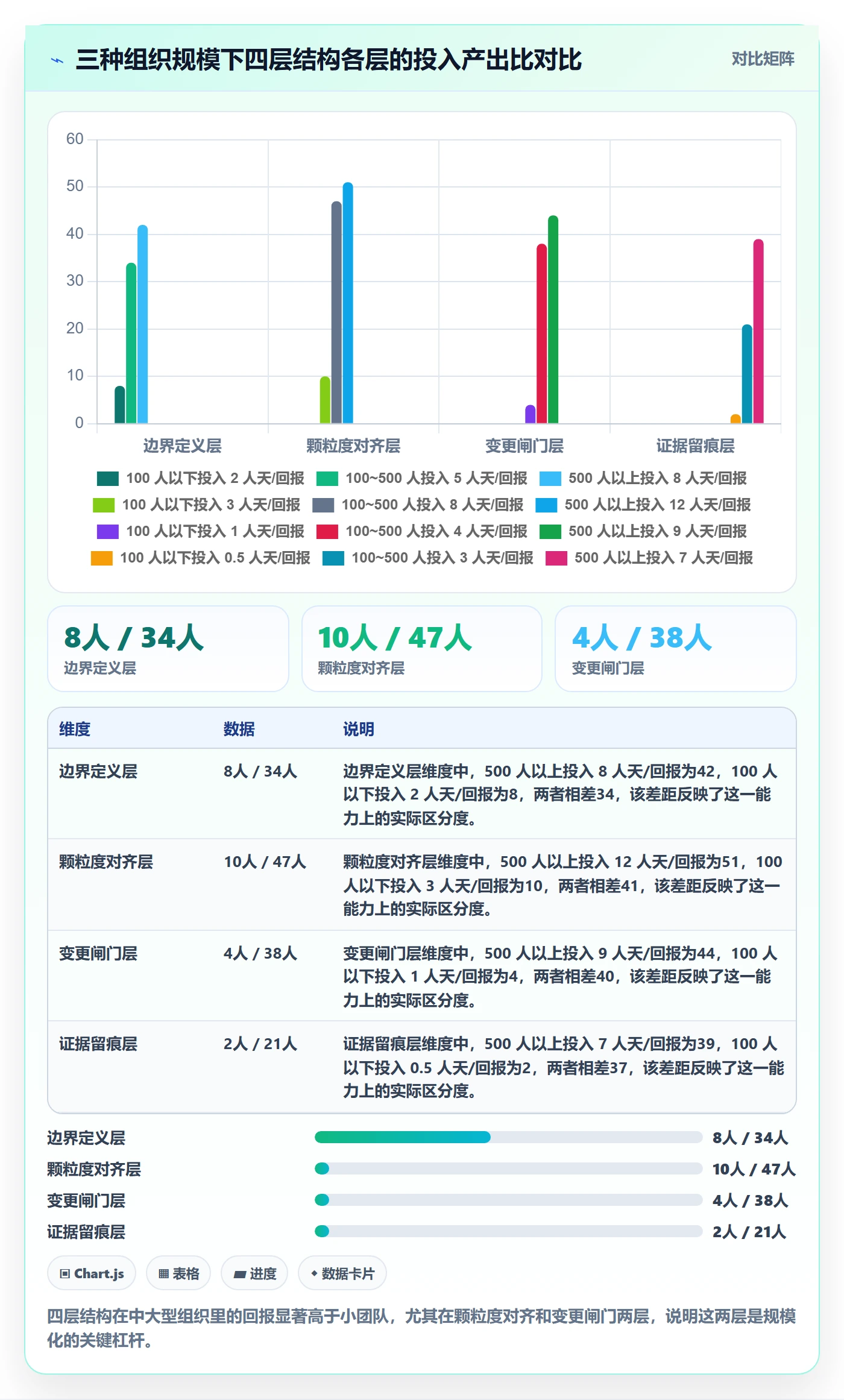Screen dimensions: 844x1400
Task: Click the lightning bolt icon beside the title
Action: tap(57, 60)
